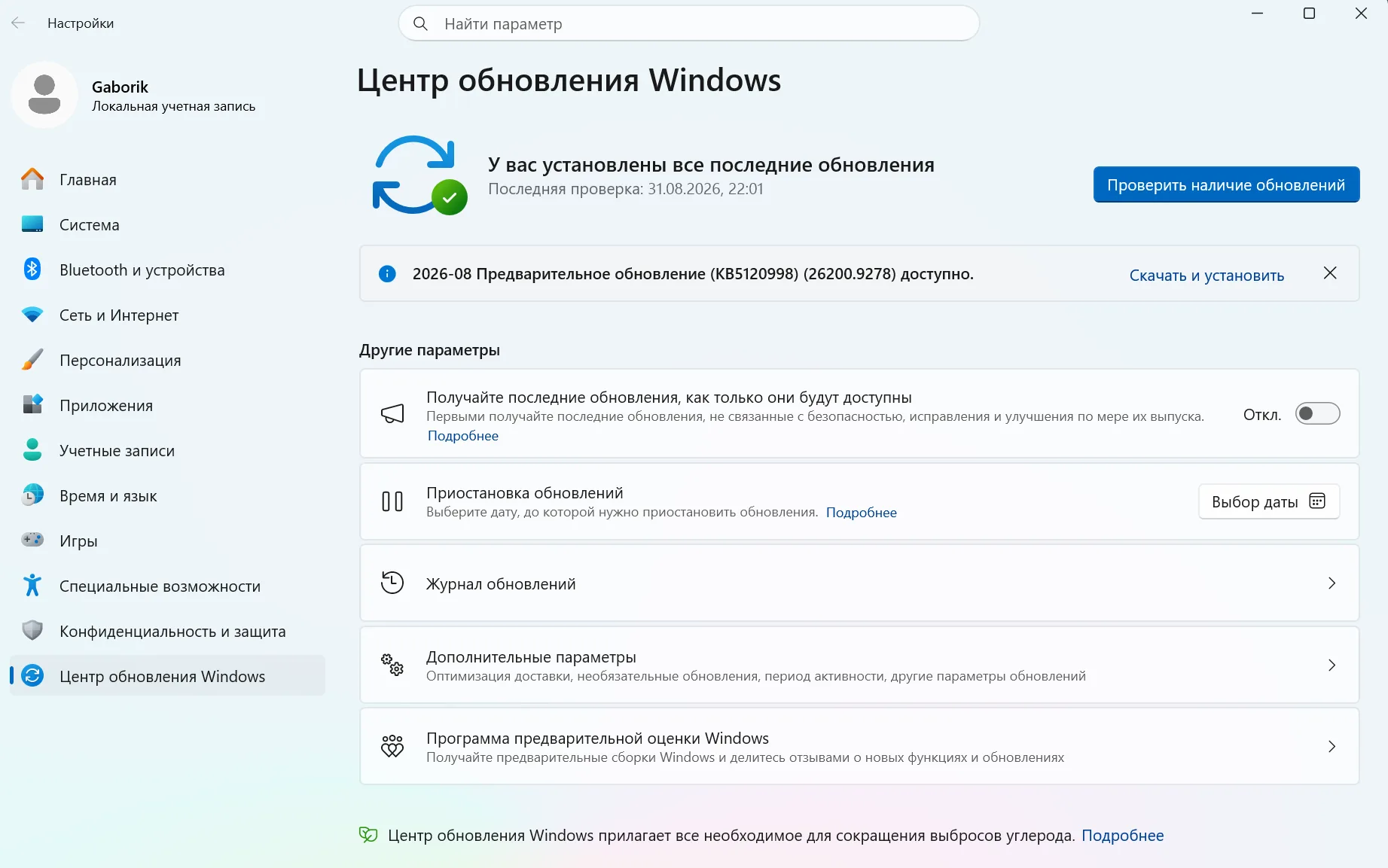The image size is (1388, 868).
Task: Click Проверить наличие обновлений button
Action: [1226, 184]
